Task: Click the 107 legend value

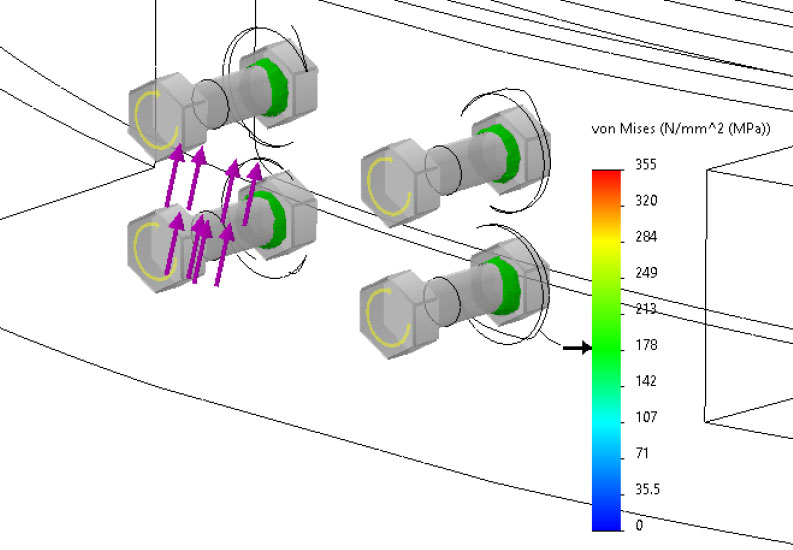Action: [646, 417]
